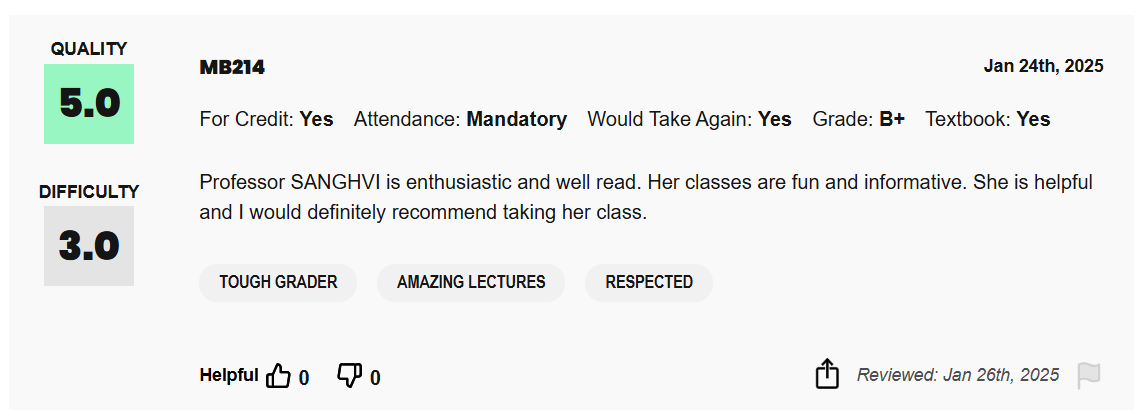Click the gray 3.0 difficulty score box
This screenshot has height=410, width=1140.
coord(89,246)
